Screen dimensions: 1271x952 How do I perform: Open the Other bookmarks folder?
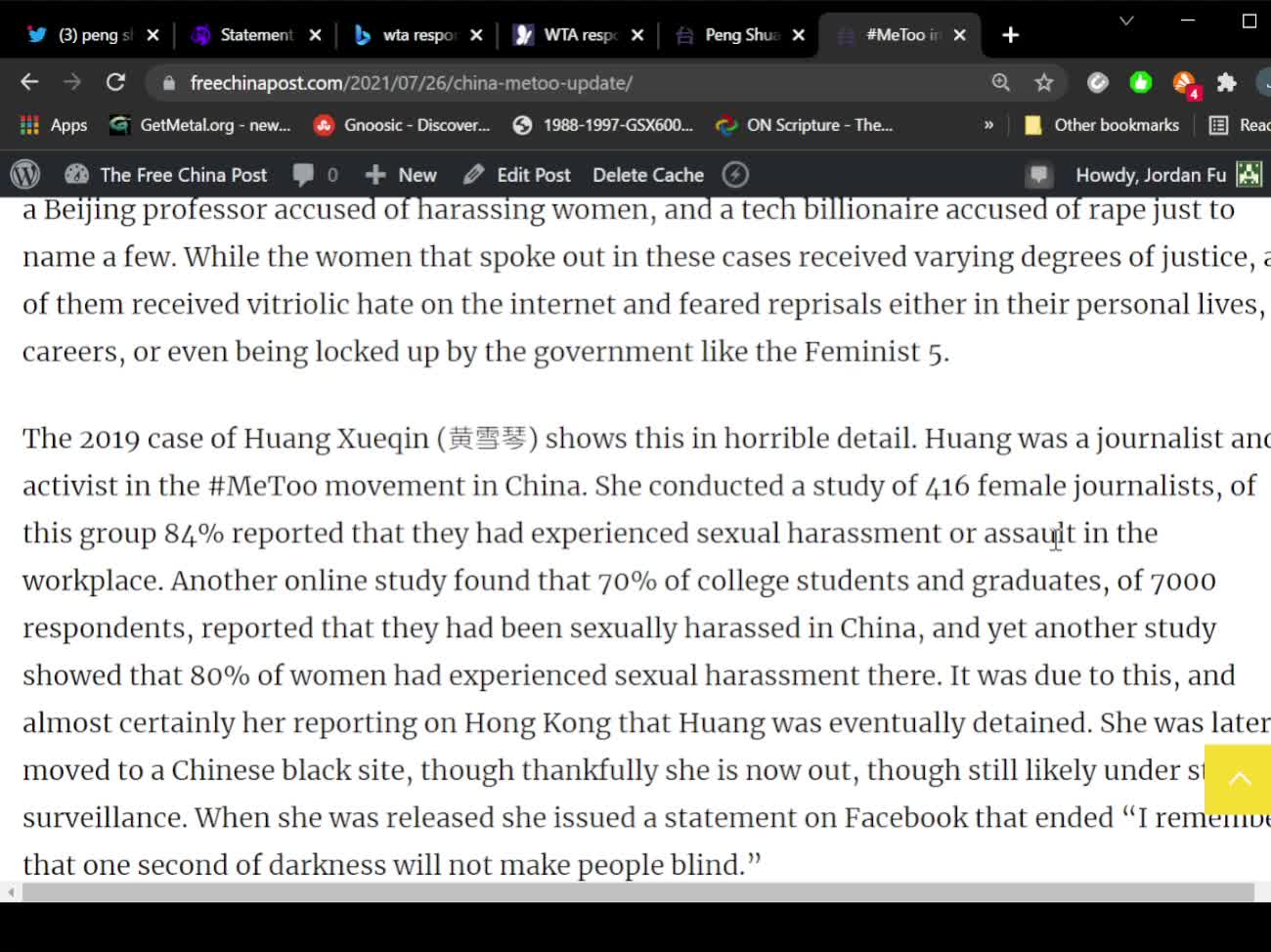point(1102,125)
